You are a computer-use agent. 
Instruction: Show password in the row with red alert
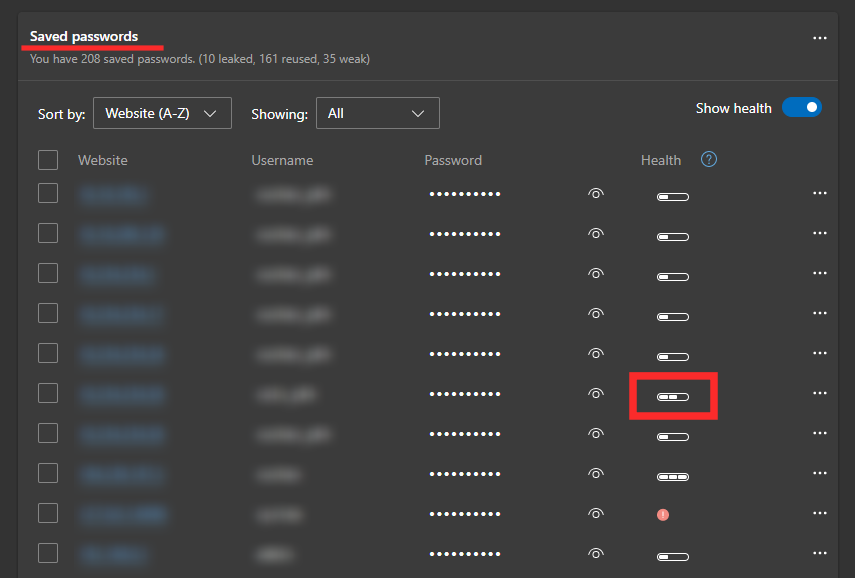[x=596, y=514]
